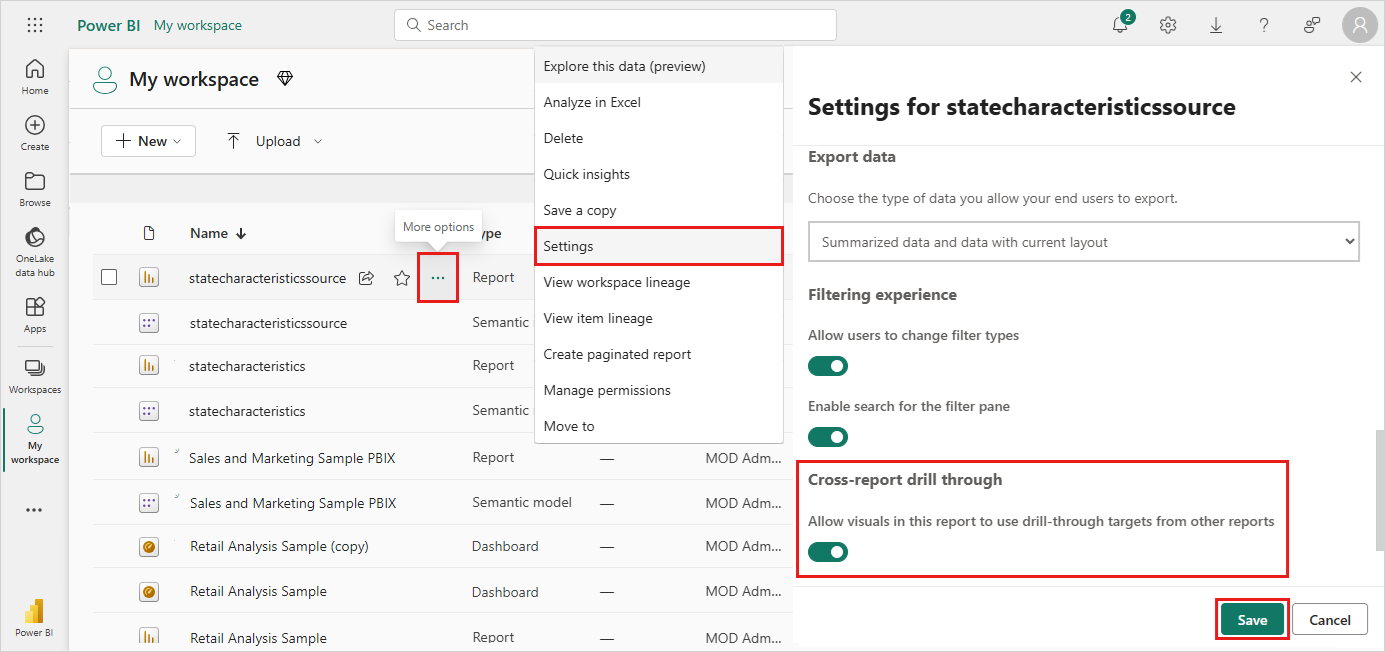Click the statecharacteristics semantic model icon
Viewport: 1385px width, 652px height.
pos(149,411)
